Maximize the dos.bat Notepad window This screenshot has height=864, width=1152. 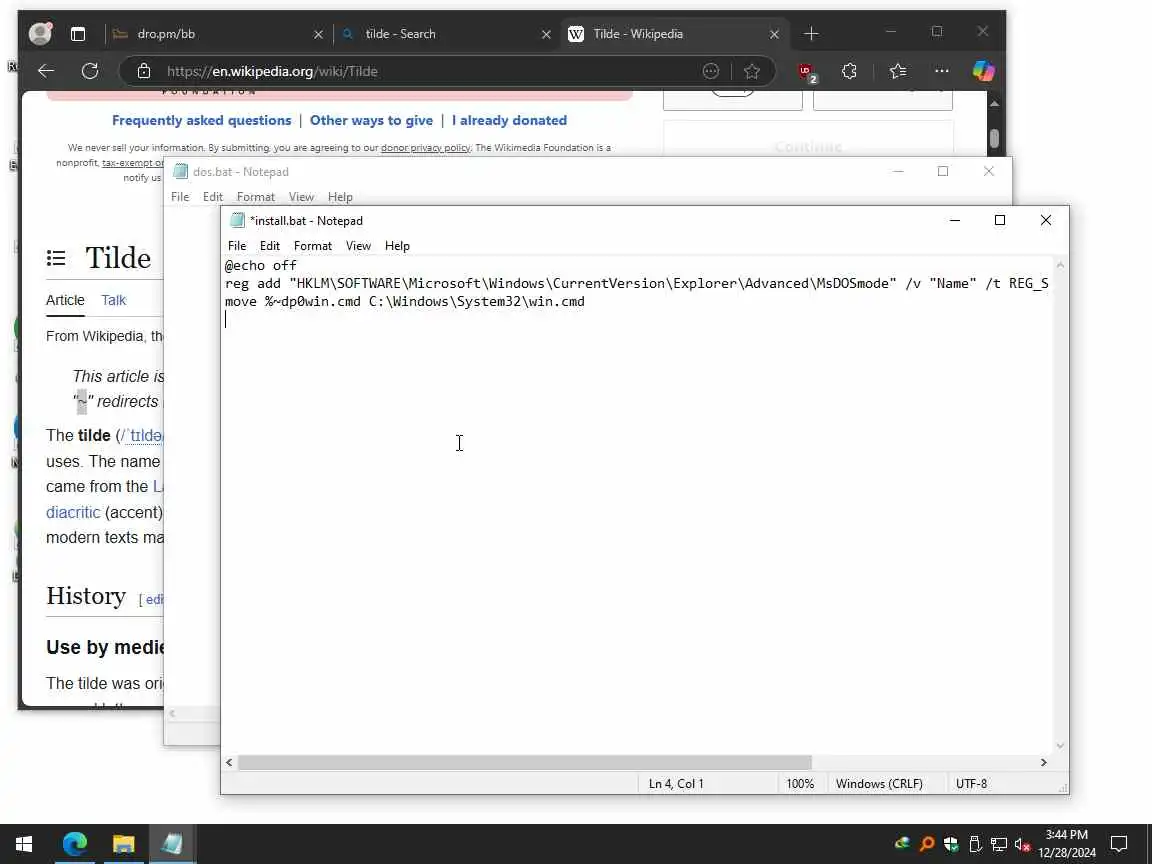(x=943, y=171)
